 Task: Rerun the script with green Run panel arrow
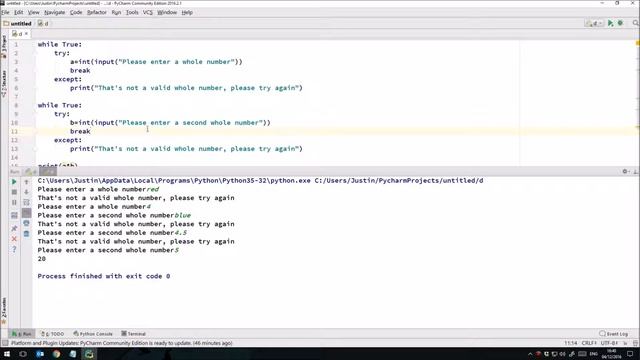[x=14, y=182]
